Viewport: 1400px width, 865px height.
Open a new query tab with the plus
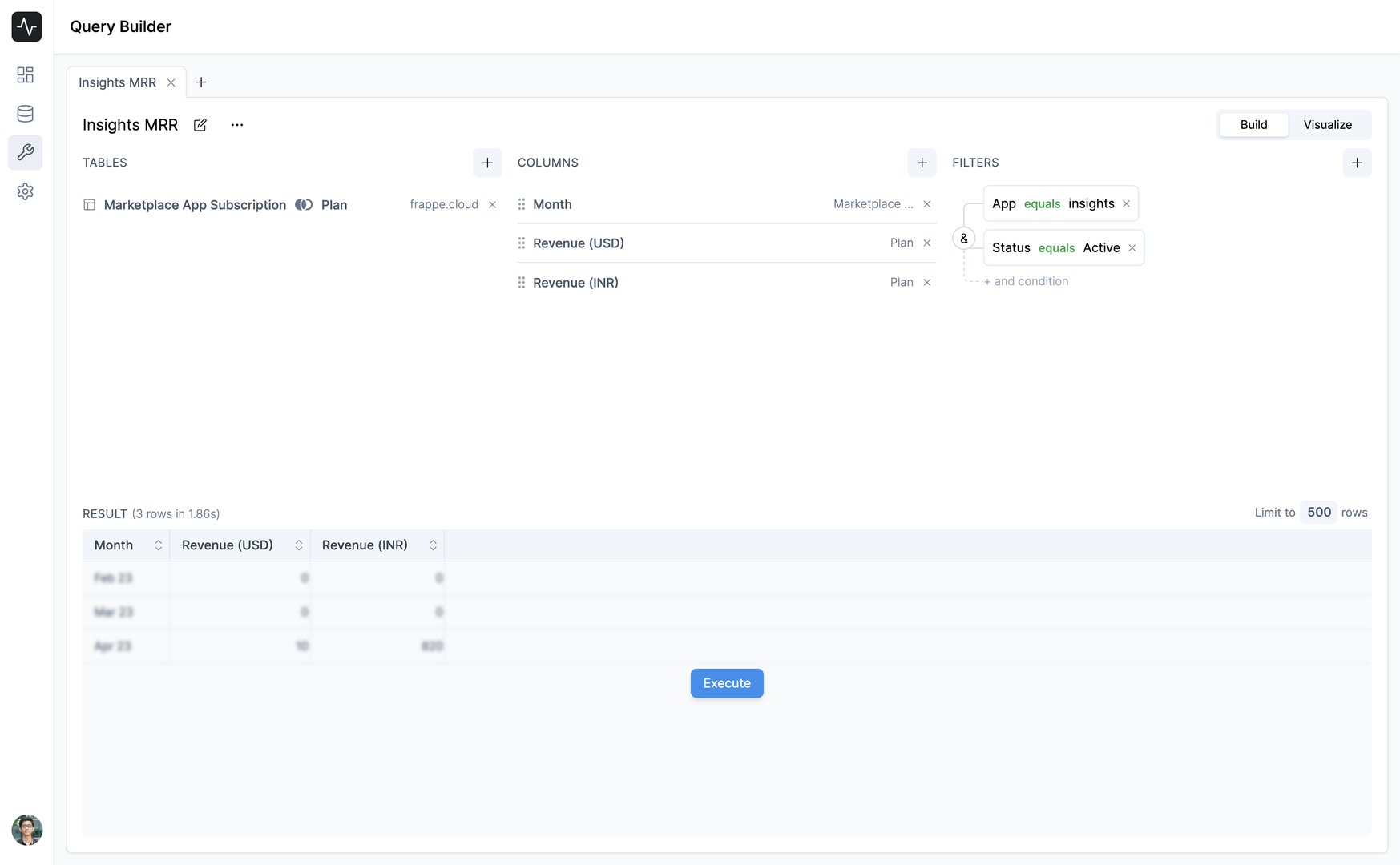[201, 82]
